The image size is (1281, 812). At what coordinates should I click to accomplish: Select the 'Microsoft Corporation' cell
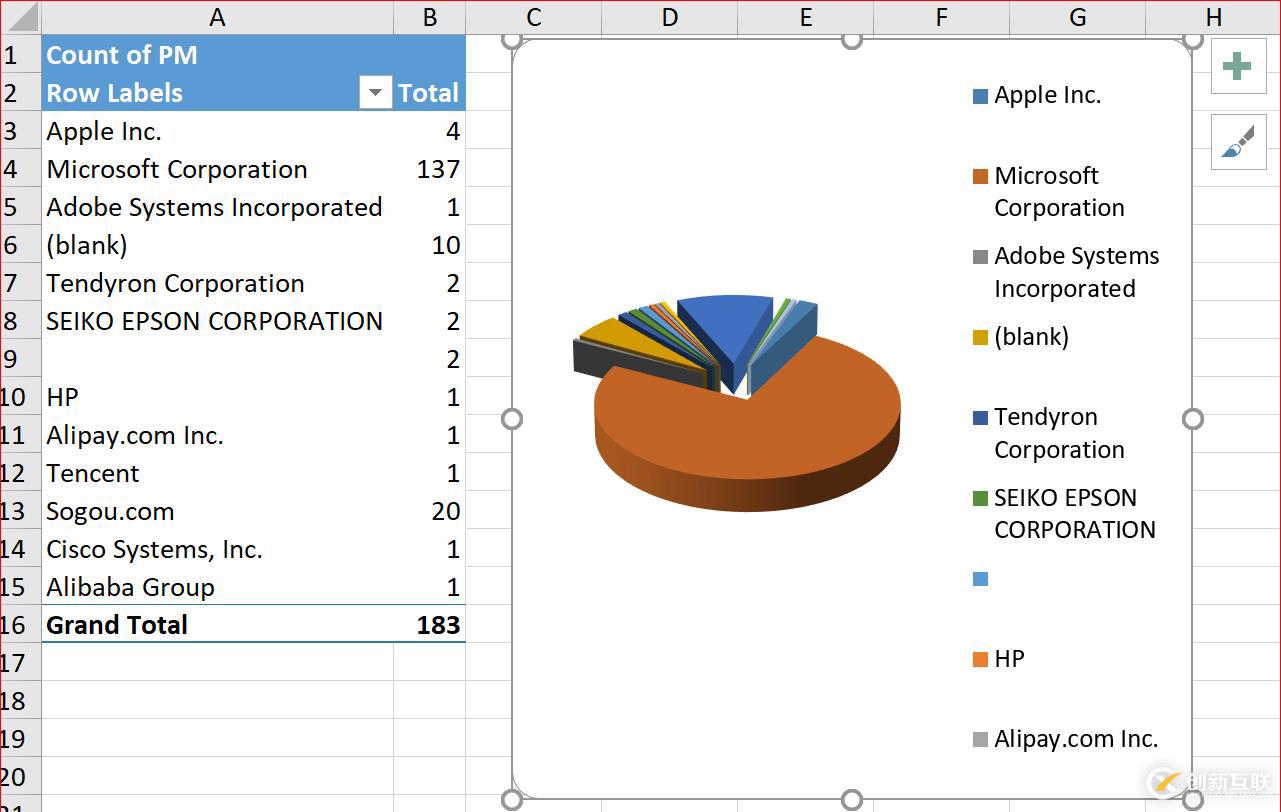pos(217,169)
